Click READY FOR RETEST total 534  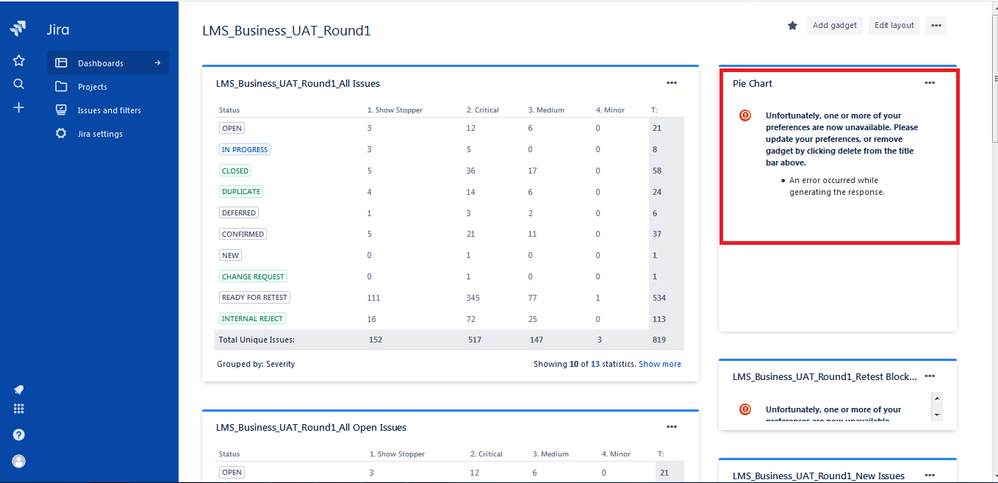pos(659,297)
